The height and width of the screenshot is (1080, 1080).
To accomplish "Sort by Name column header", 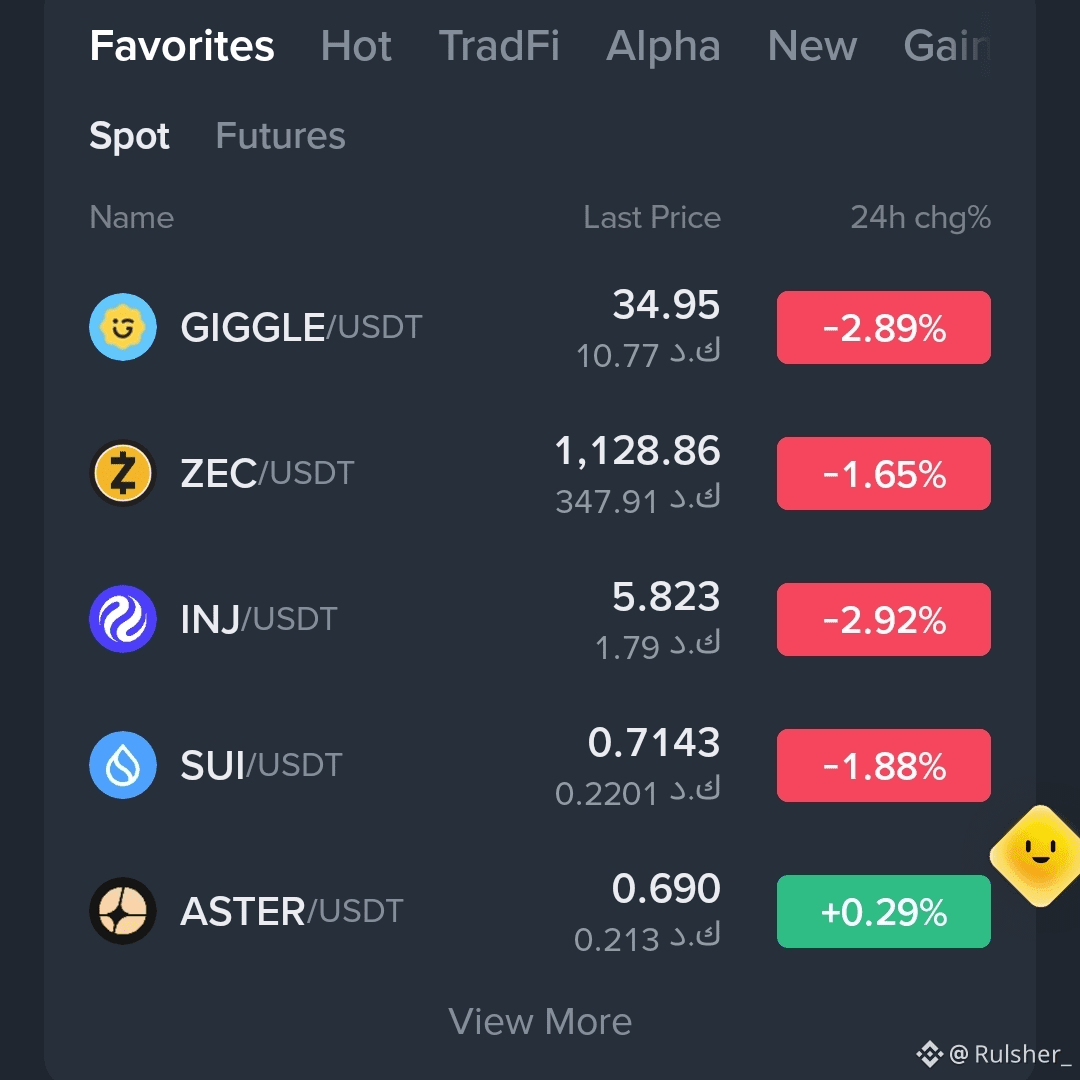I will [132, 218].
